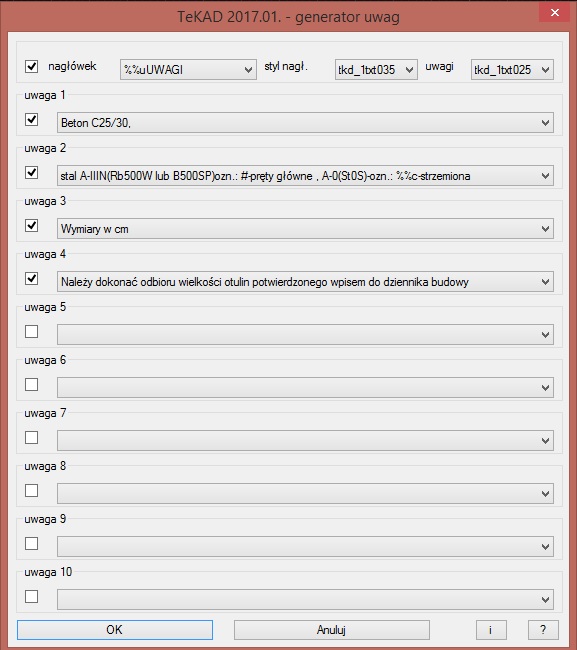Confirm with the OK button
The width and height of the screenshot is (577, 650).
coord(115,630)
